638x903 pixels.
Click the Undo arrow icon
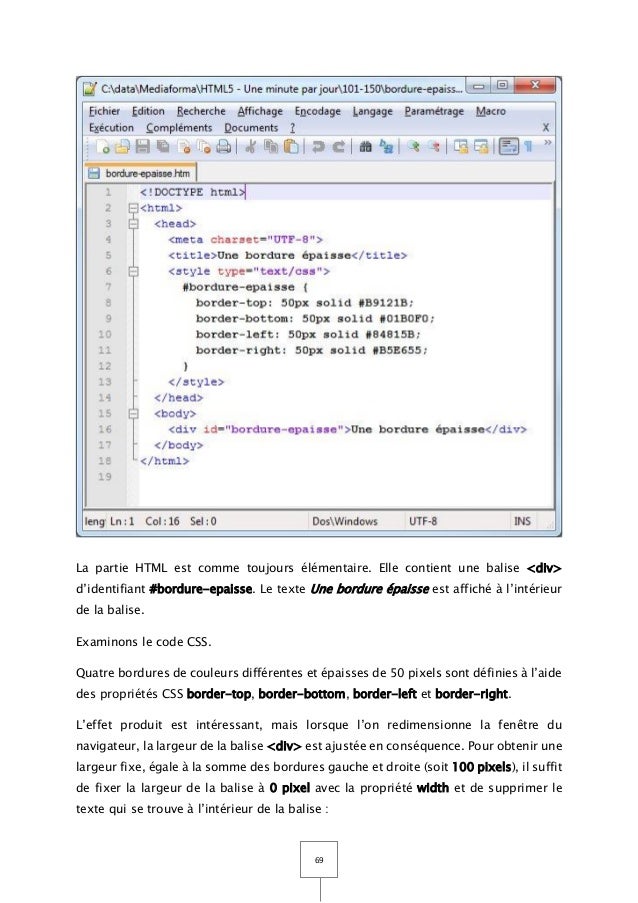(x=317, y=147)
